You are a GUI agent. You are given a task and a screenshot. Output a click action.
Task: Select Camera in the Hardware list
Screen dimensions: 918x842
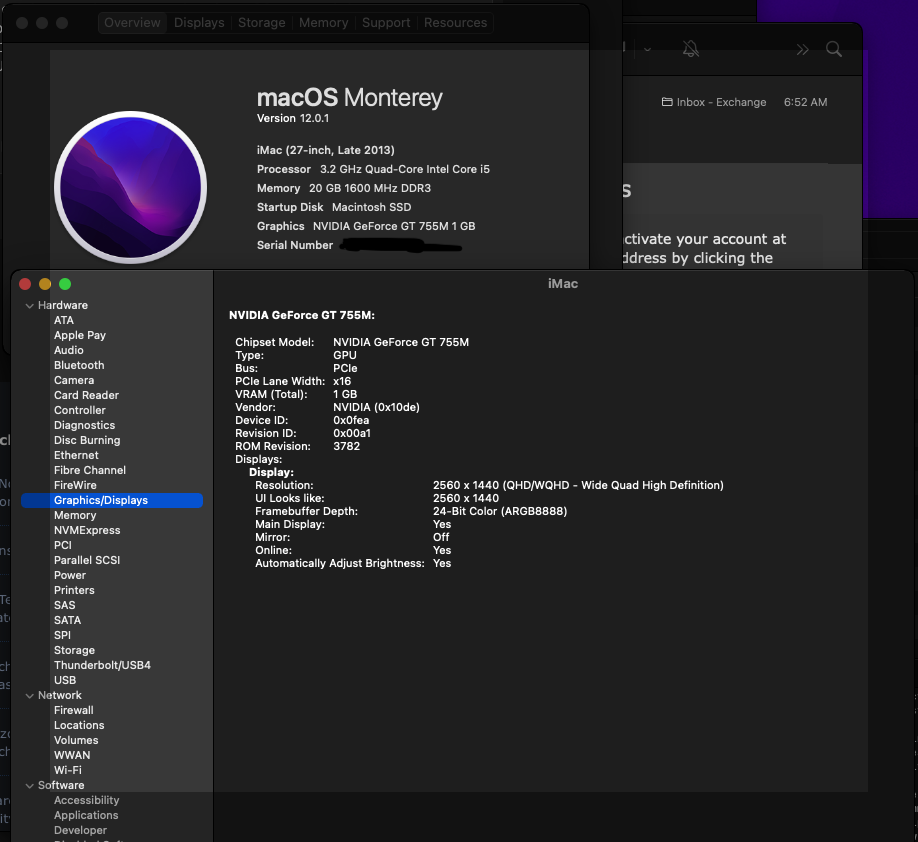[x=74, y=381]
